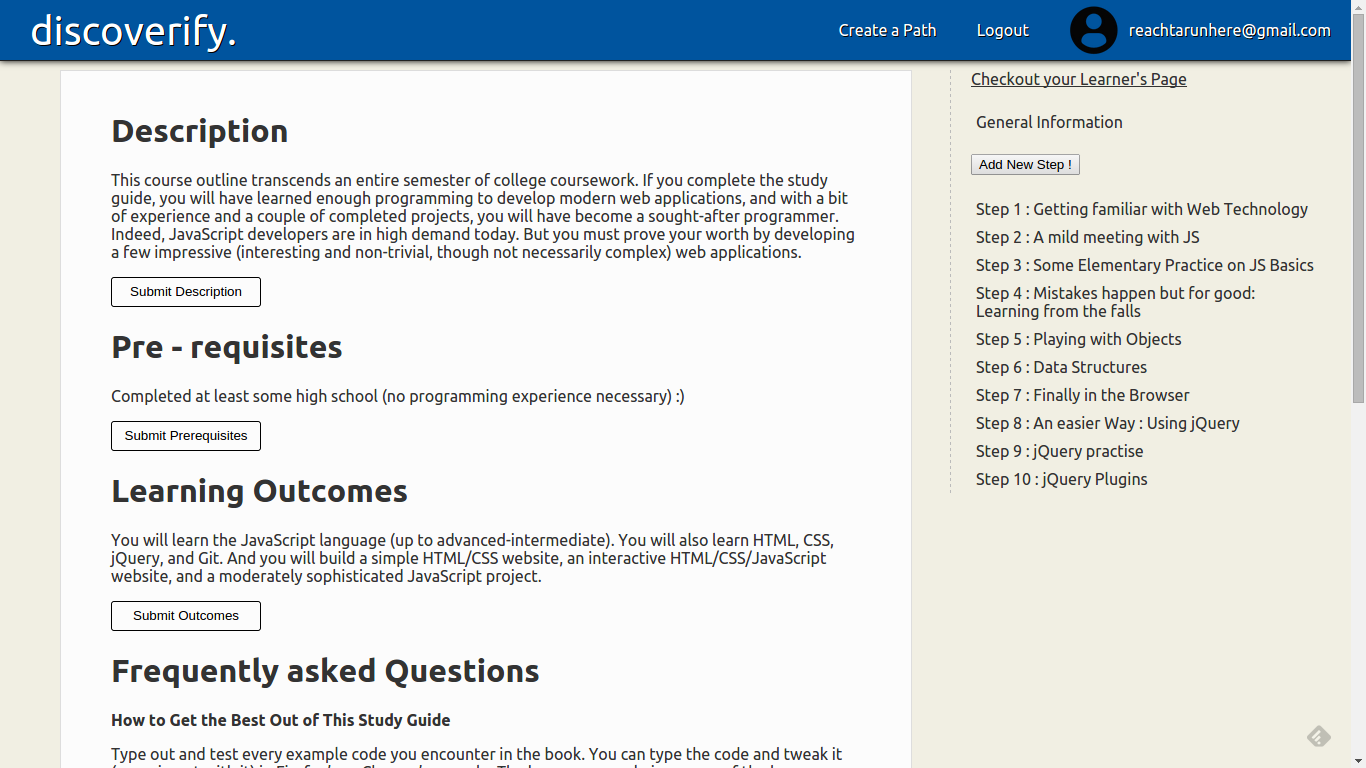Viewport: 1366px width, 768px height.
Task: Click the Description heading
Action: [x=200, y=131]
